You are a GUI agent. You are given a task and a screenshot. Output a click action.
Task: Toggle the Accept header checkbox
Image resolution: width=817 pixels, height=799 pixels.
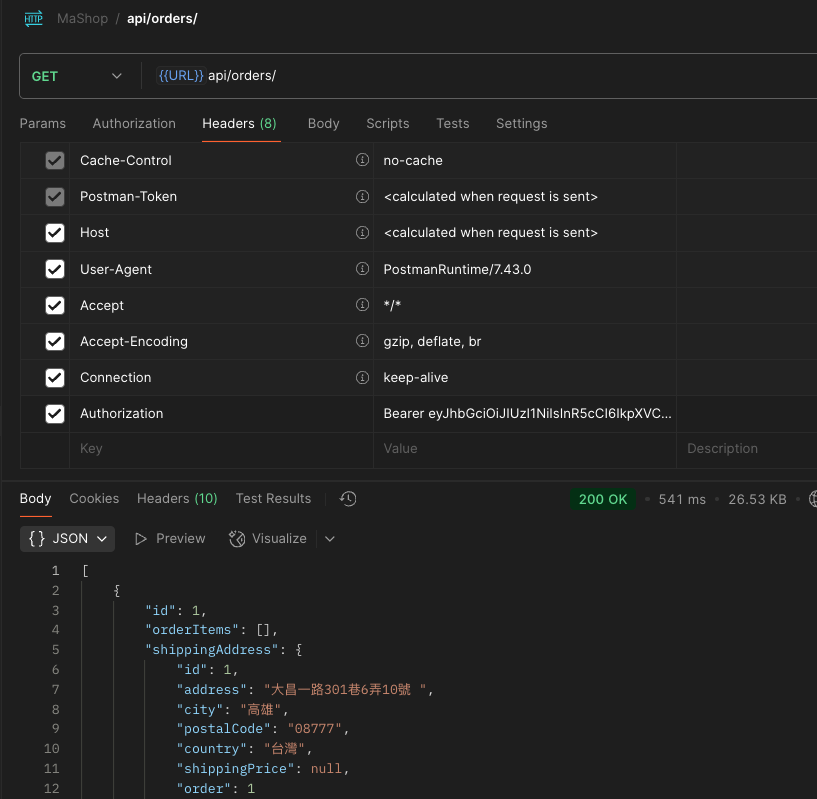pos(55,305)
